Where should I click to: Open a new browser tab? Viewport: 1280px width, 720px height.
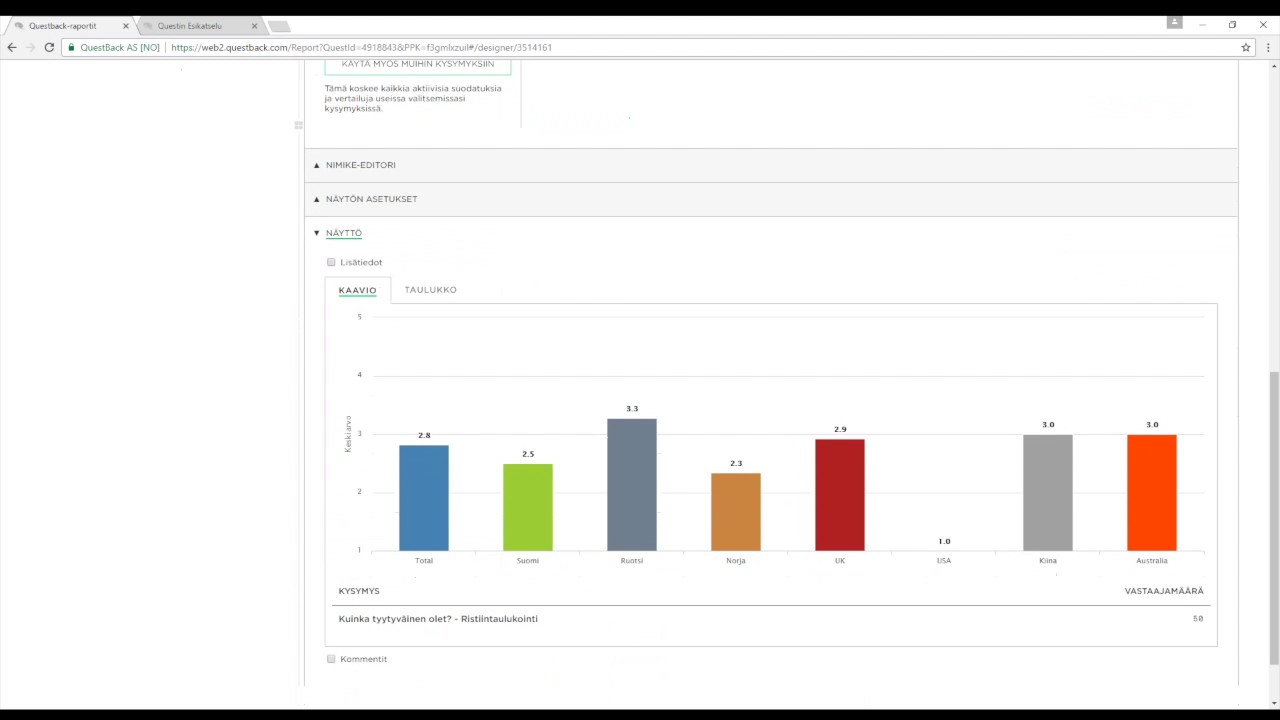279,26
